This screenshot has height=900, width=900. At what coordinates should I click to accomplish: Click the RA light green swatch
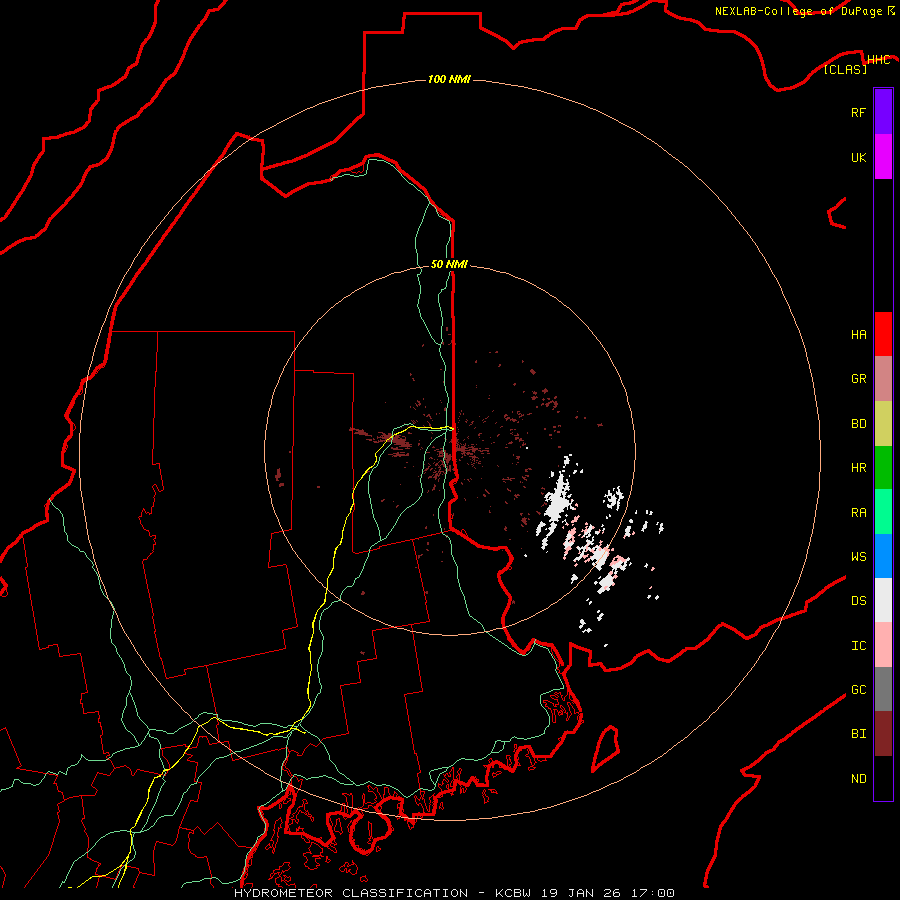pos(883,512)
